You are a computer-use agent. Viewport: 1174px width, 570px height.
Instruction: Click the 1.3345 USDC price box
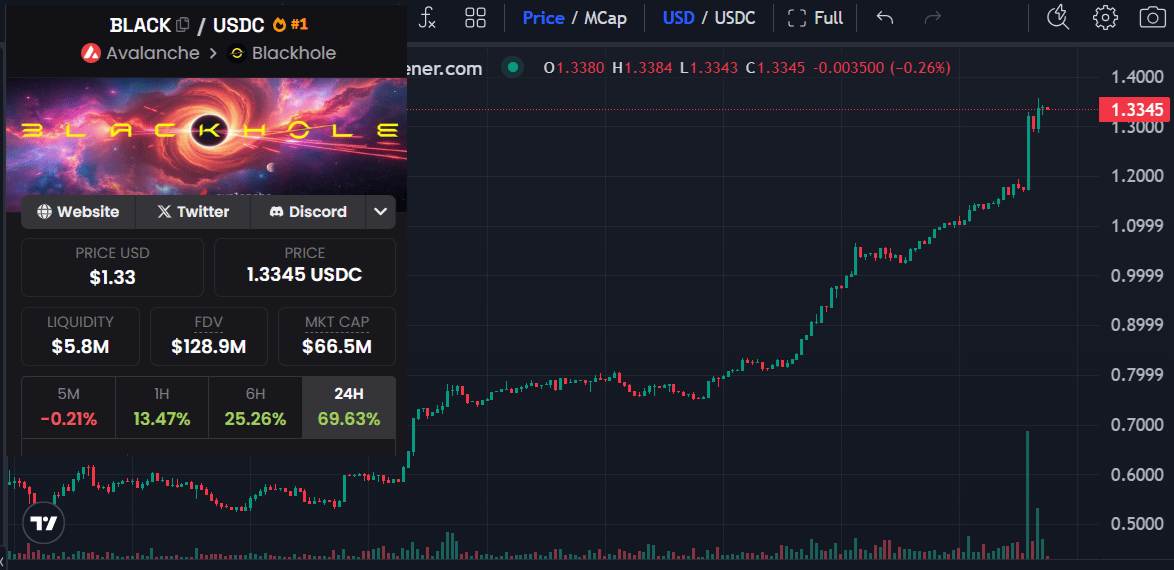(x=305, y=267)
